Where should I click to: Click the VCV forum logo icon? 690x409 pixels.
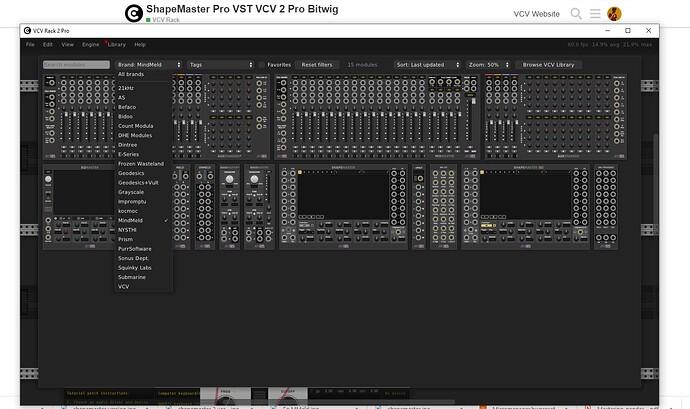point(134,13)
